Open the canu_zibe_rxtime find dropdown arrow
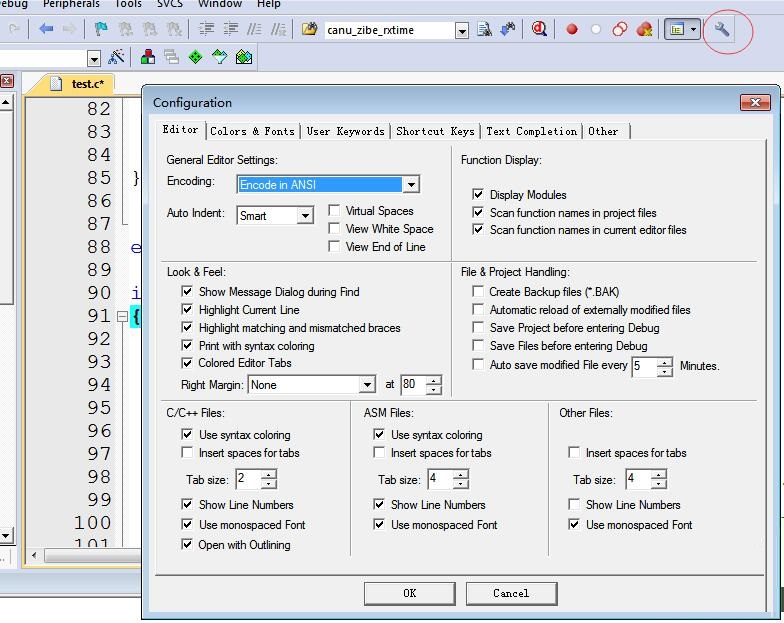 coord(462,30)
